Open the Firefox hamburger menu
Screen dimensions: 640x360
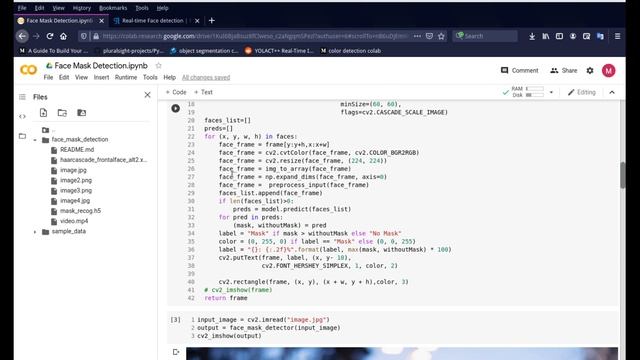pyautogui.click(x=617, y=36)
